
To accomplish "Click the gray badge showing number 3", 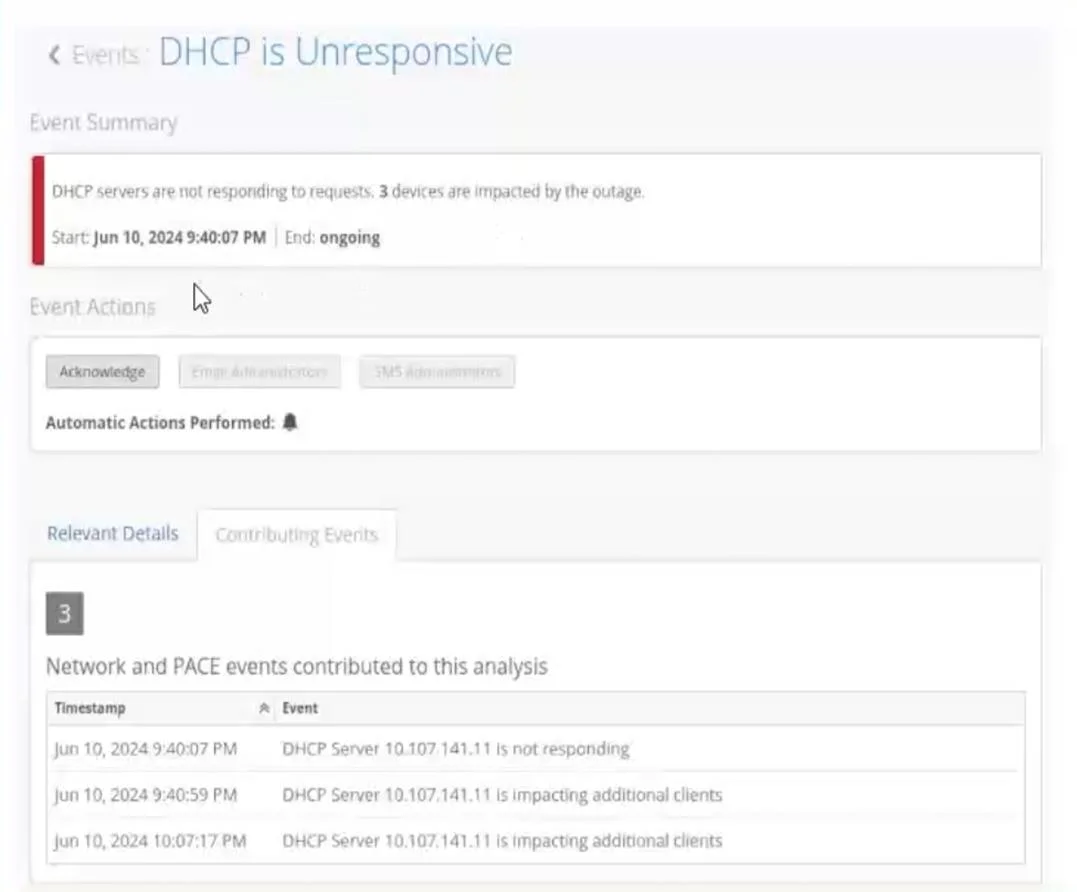I will (65, 613).
